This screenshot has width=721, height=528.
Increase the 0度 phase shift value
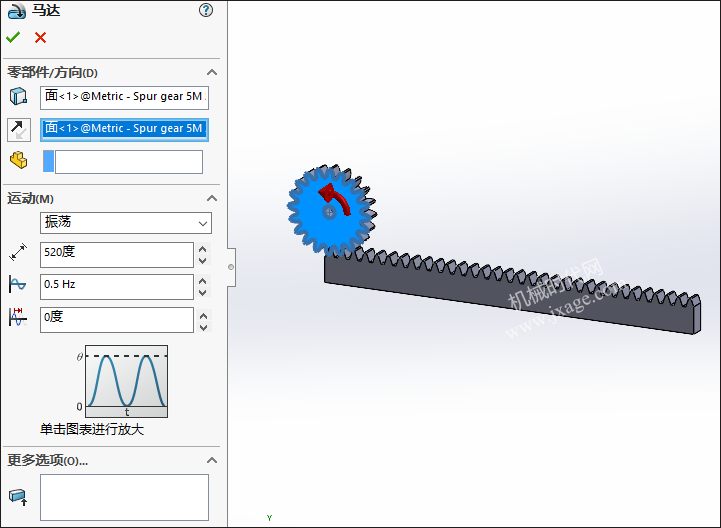coord(203,316)
